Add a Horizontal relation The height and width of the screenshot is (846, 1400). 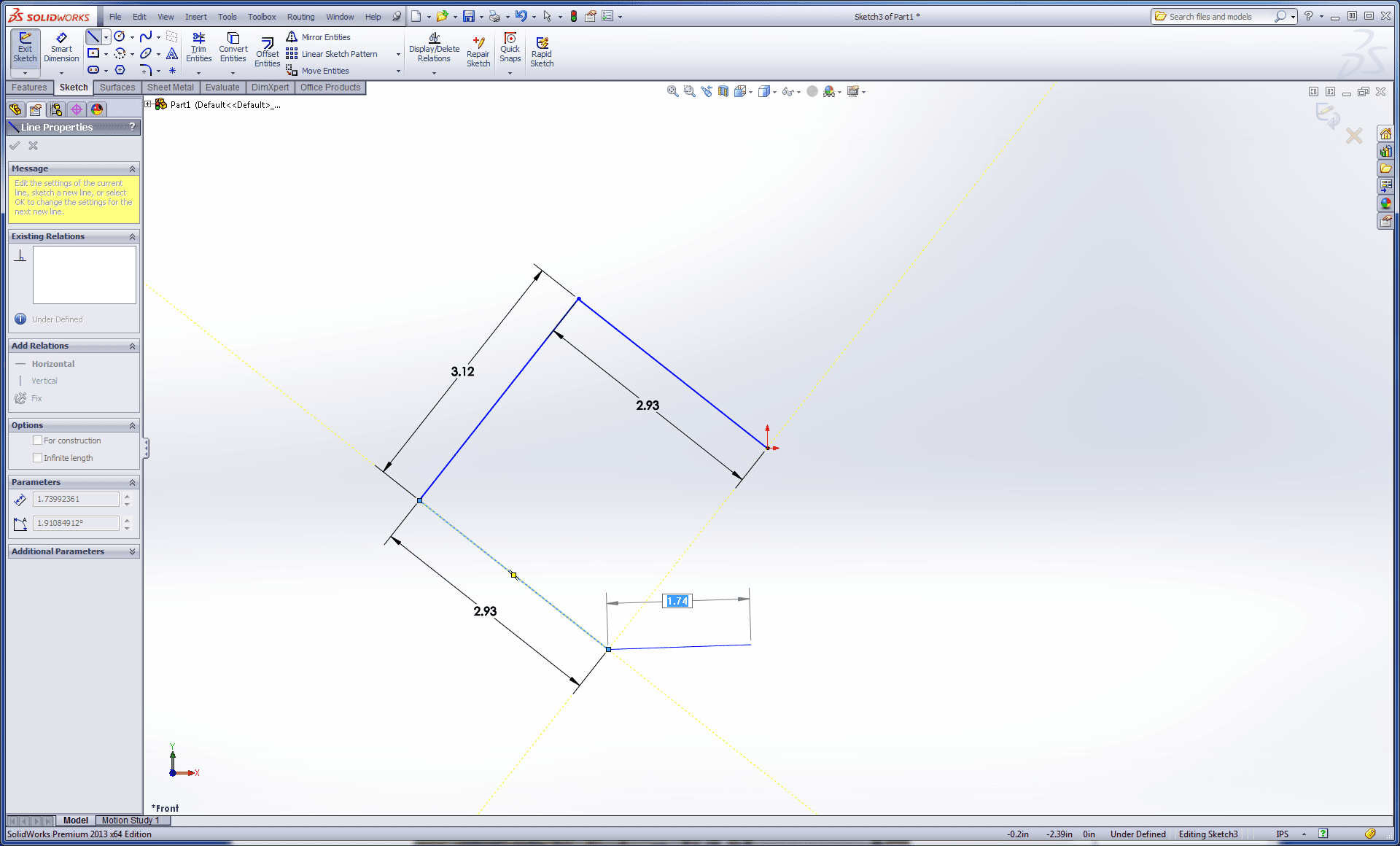point(52,364)
